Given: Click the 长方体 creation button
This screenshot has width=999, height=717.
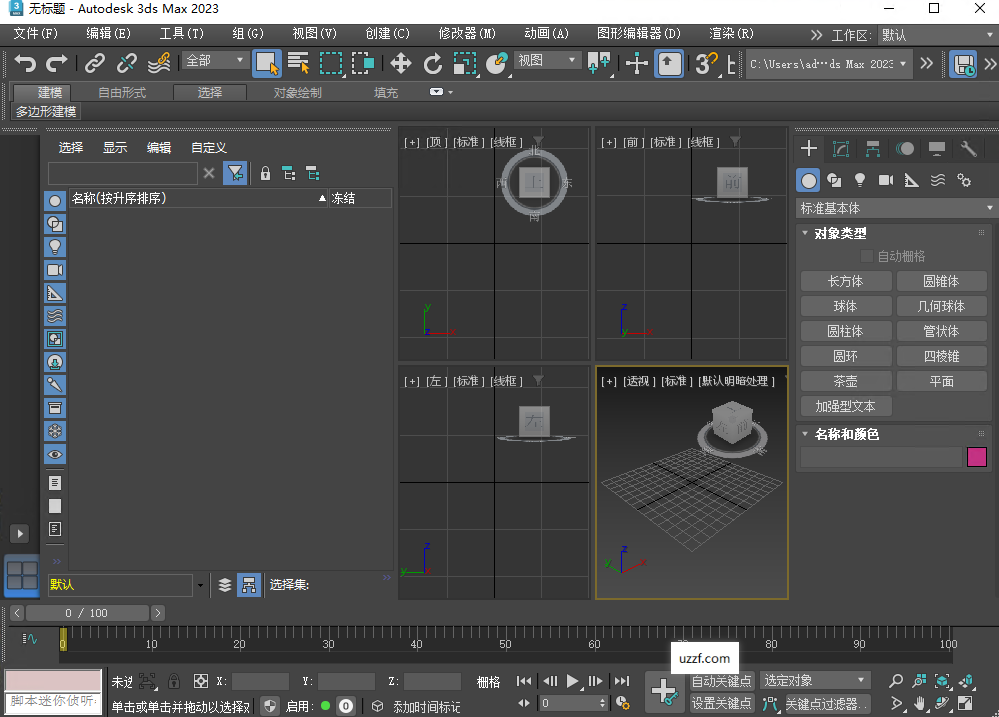Looking at the screenshot, I should point(845,281).
